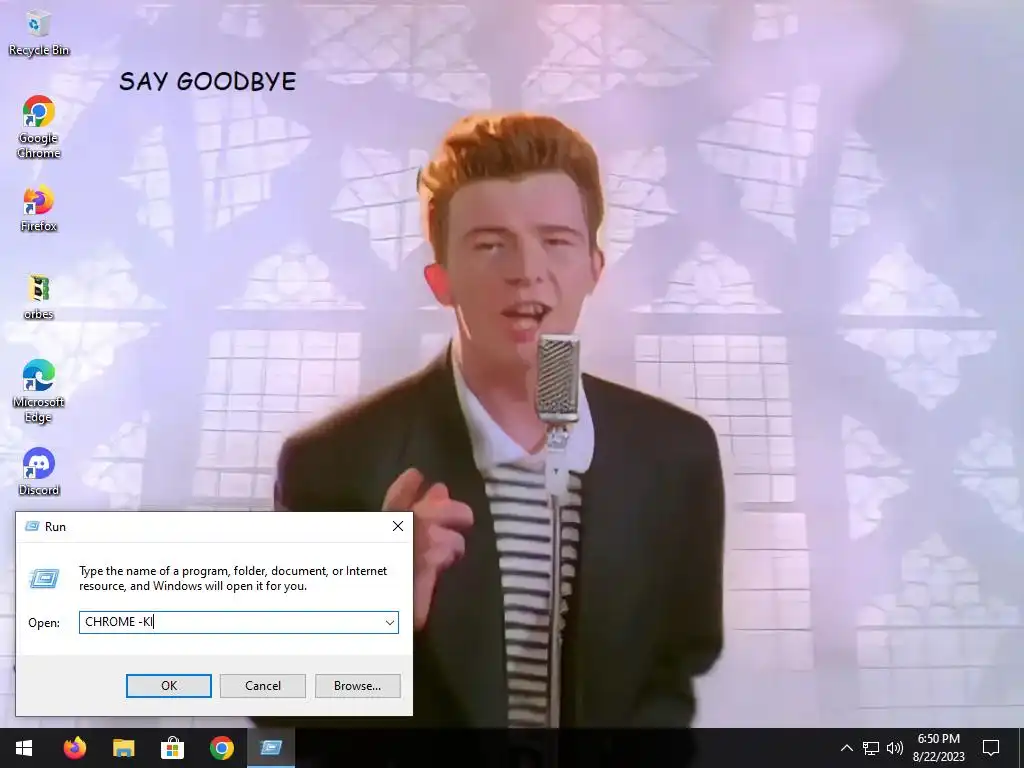Viewport: 1024px width, 768px height.
Task: Select the Discord desktop shortcut
Action: 39,472
